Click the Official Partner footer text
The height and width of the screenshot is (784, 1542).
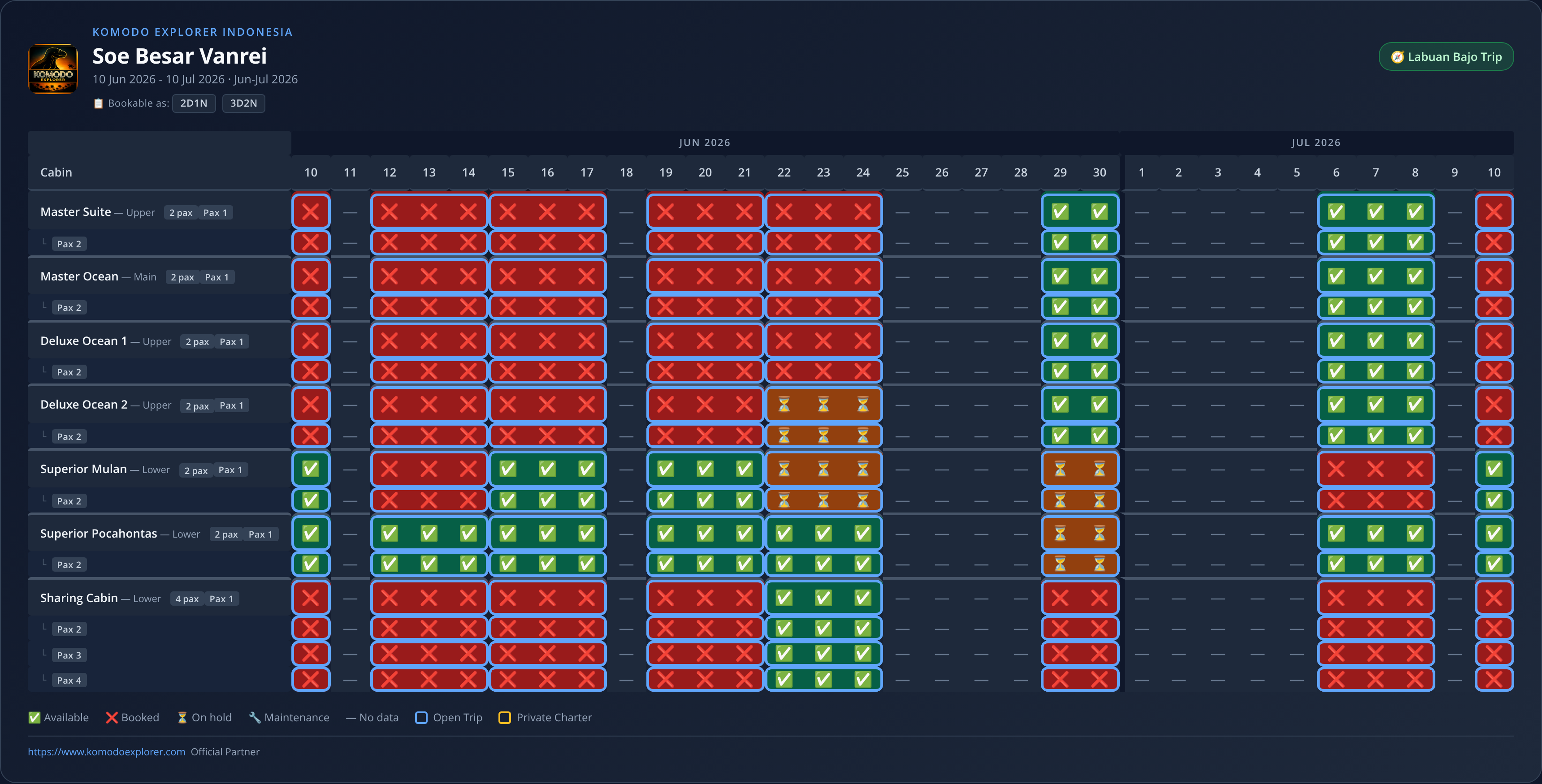225,752
